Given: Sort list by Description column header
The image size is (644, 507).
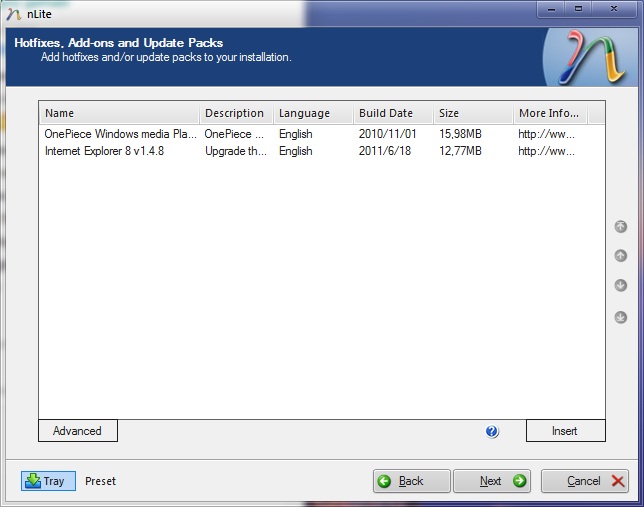Looking at the screenshot, I should click(236, 113).
